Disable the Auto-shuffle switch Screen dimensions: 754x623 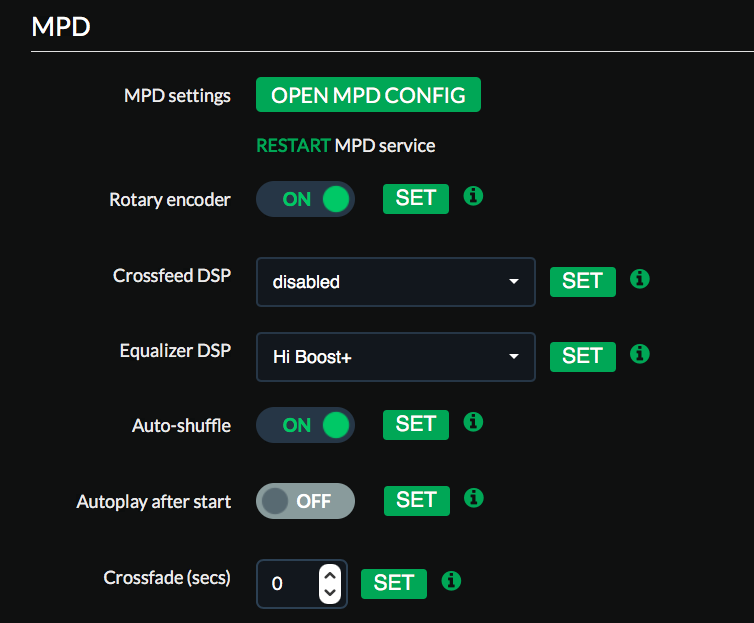pos(305,425)
